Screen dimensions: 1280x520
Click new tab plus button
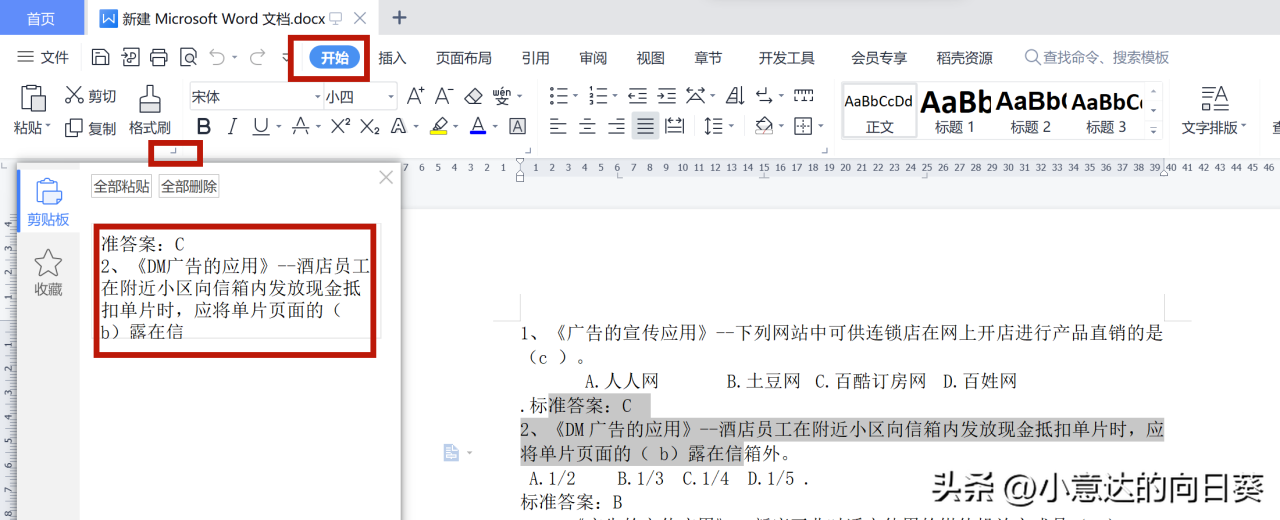coord(399,18)
